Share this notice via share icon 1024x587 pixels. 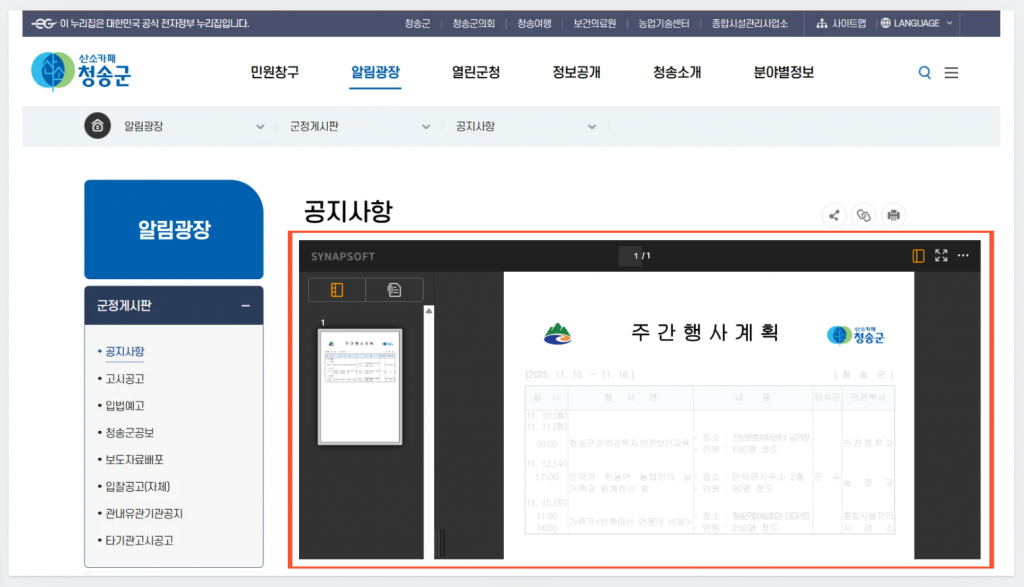(834, 215)
